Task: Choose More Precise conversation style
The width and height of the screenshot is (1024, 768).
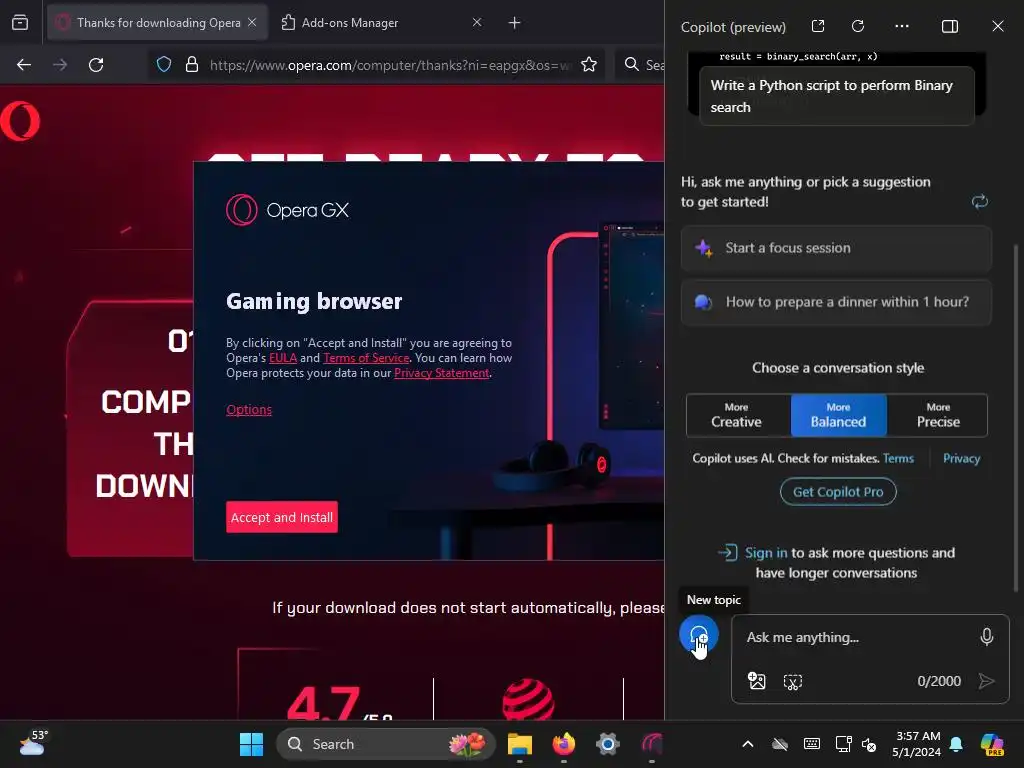Action: click(x=937, y=415)
